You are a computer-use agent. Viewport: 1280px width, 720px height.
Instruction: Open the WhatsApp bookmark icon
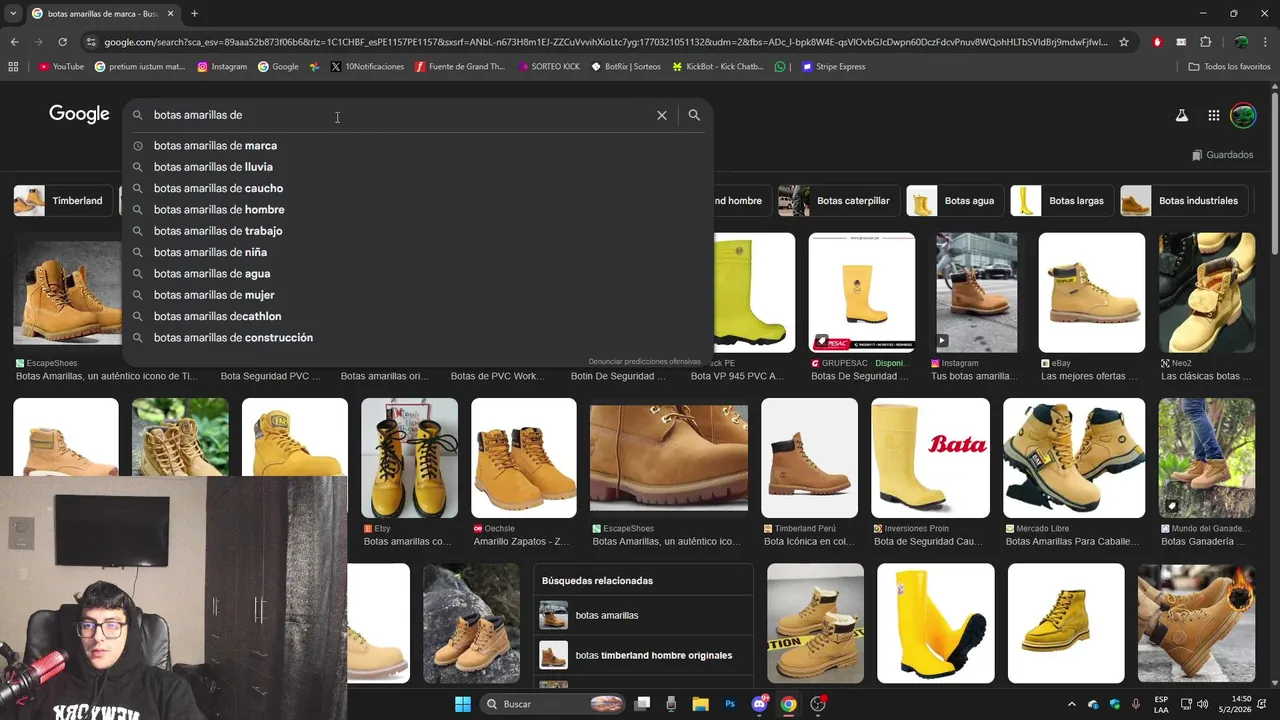click(780, 67)
